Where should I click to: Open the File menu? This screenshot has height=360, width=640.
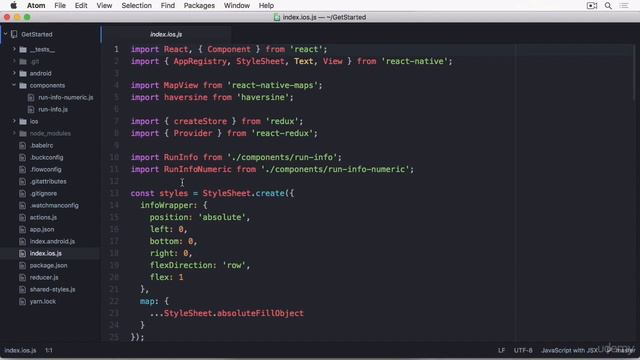point(60,5)
